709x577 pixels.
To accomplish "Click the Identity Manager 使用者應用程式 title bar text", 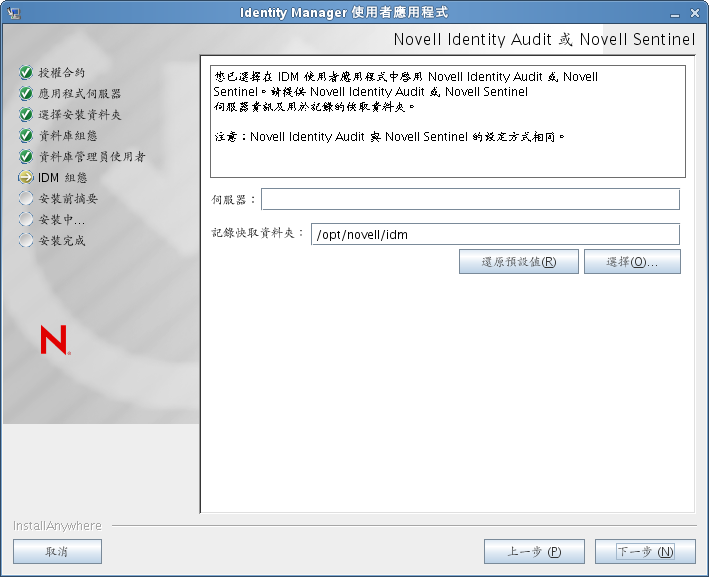I will click(x=344, y=13).
